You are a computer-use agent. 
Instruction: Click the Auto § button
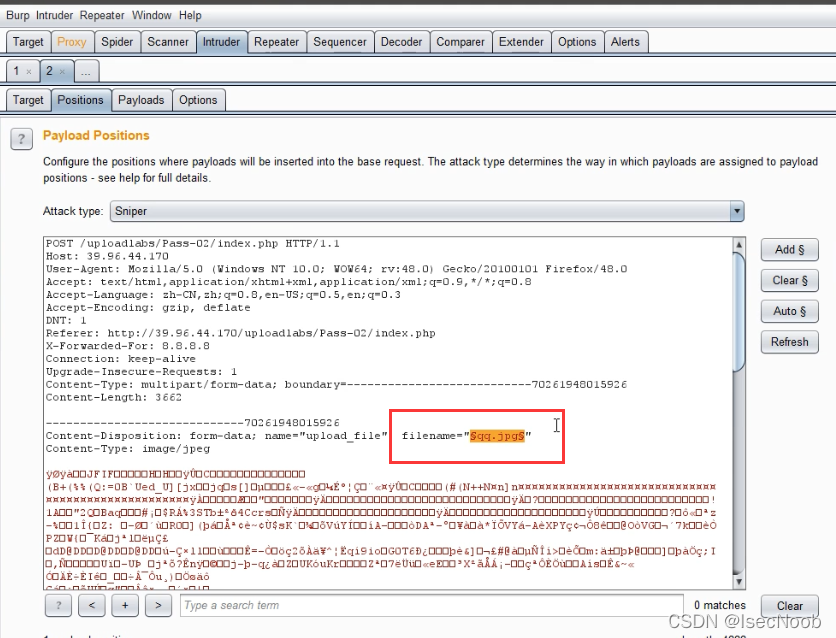790,311
